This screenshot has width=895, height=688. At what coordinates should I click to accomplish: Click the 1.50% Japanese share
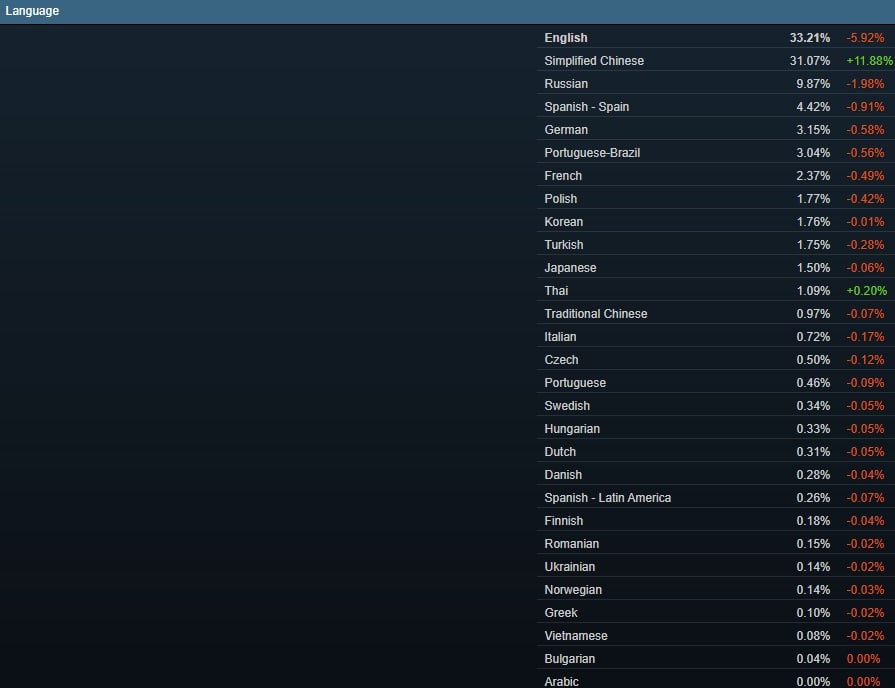813,268
